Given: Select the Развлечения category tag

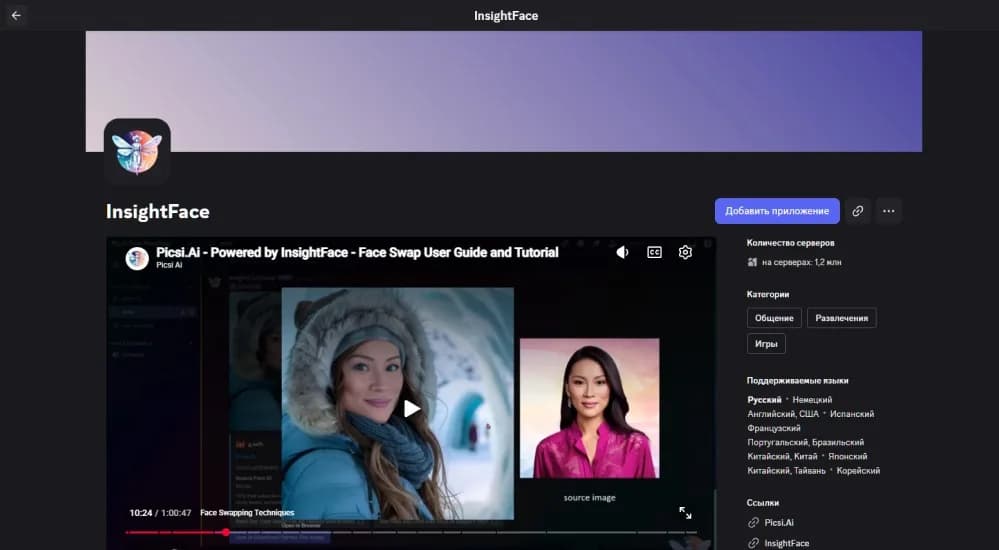Looking at the screenshot, I should tap(841, 318).
